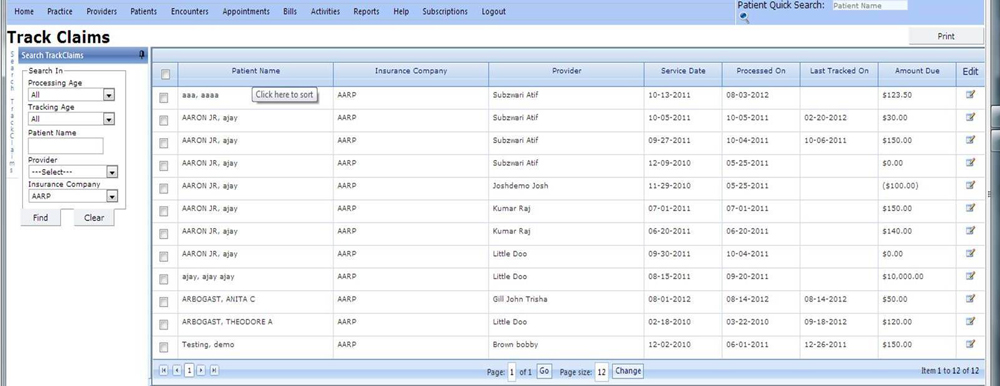Click current page number 1 in pager
This screenshot has width=1000, height=386.
[x=189, y=370]
